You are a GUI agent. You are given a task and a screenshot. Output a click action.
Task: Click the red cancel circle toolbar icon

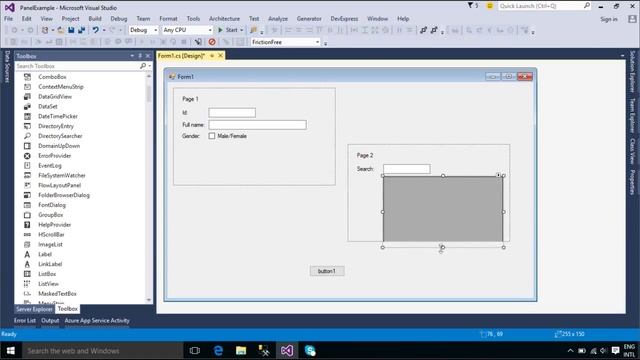click(x=212, y=42)
